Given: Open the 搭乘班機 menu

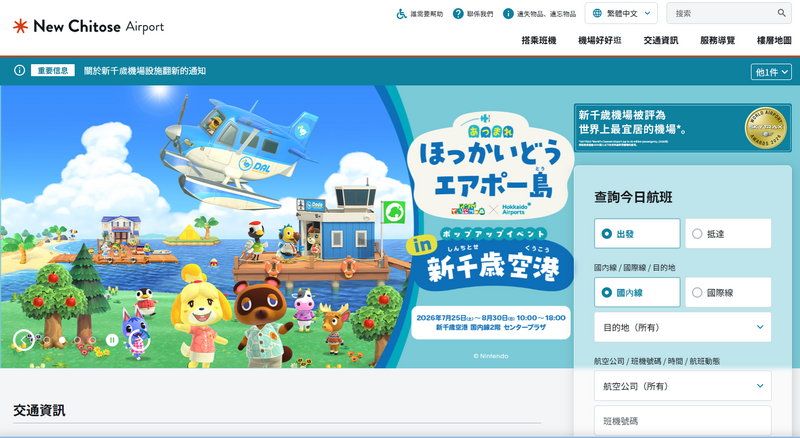Looking at the screenshot, I should [538, 40].
